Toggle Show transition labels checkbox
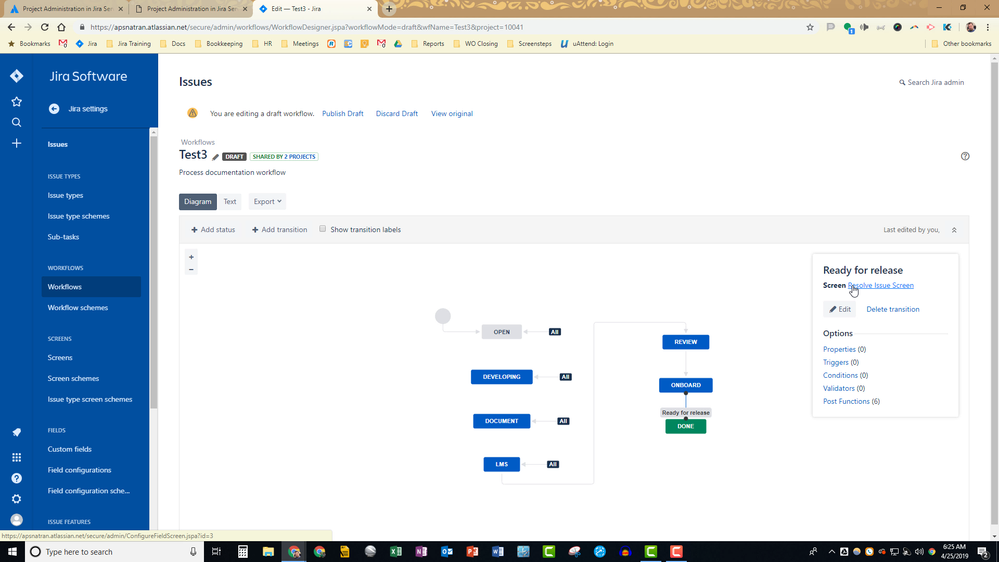The image size is (999, 562). pos(322,229)
